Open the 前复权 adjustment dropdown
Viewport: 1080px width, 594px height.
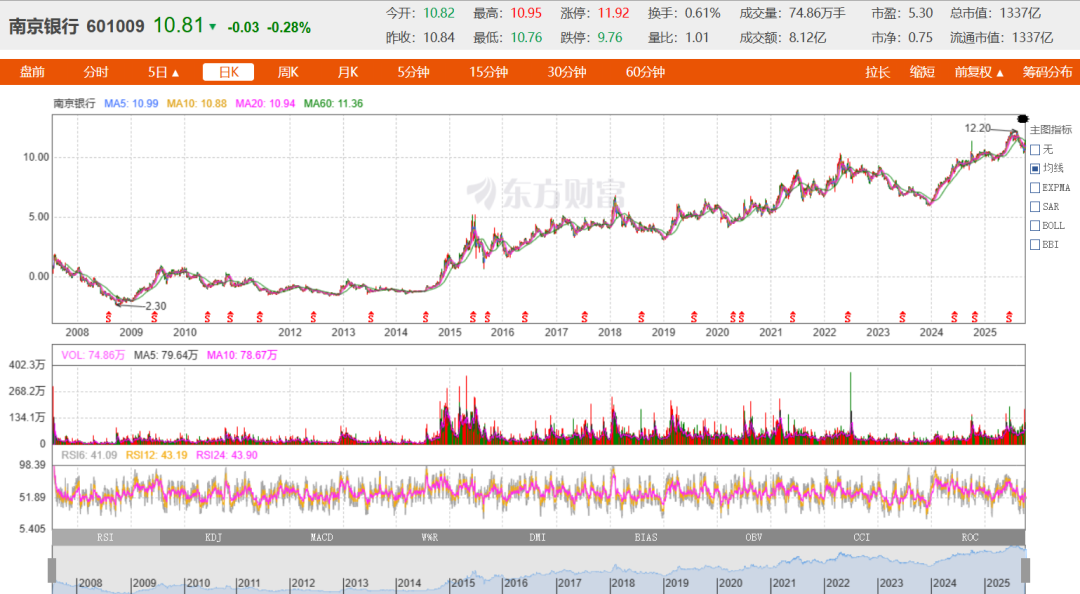979,72
